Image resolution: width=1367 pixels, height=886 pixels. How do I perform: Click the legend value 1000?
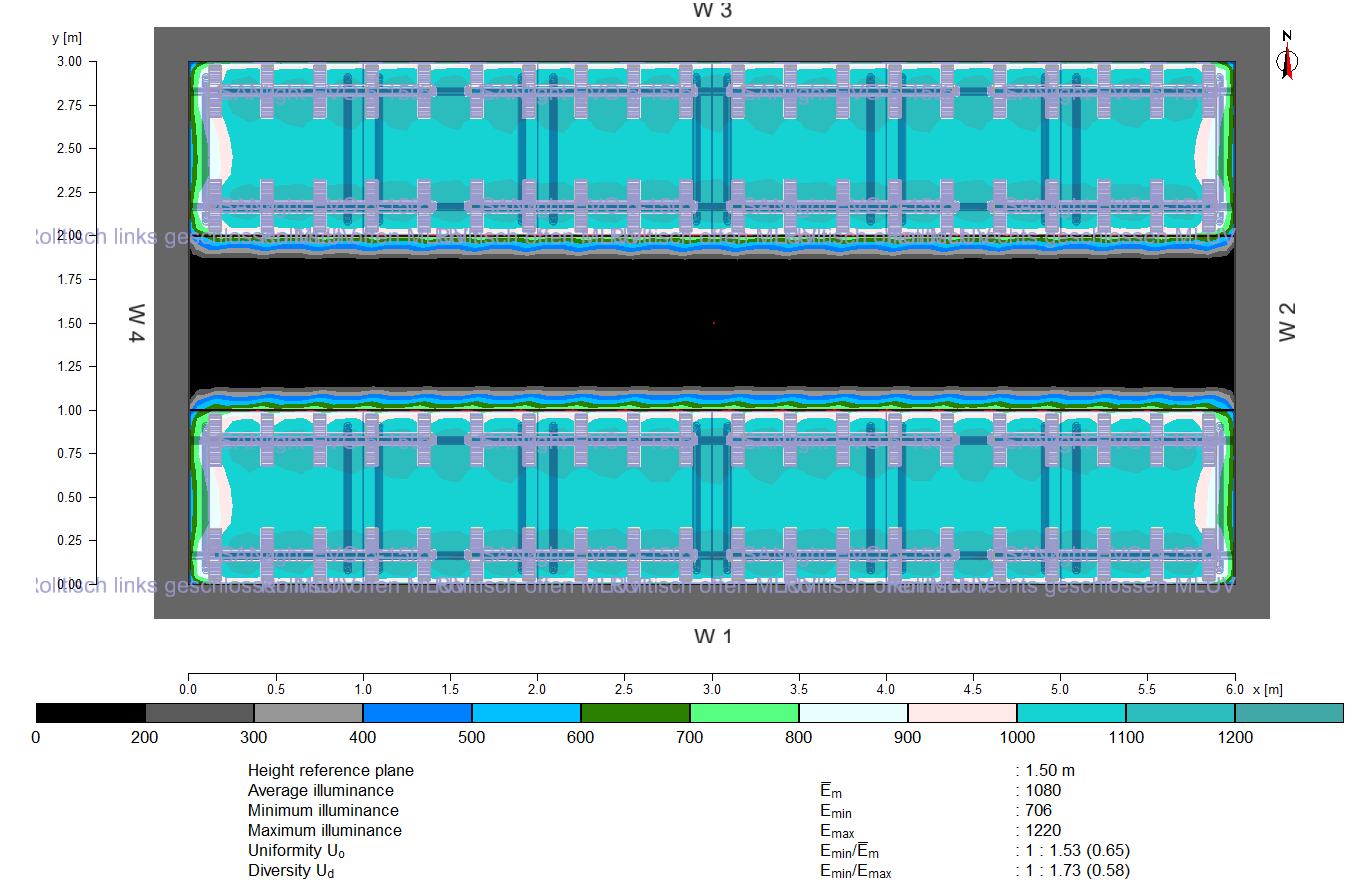pos(1017,738)
